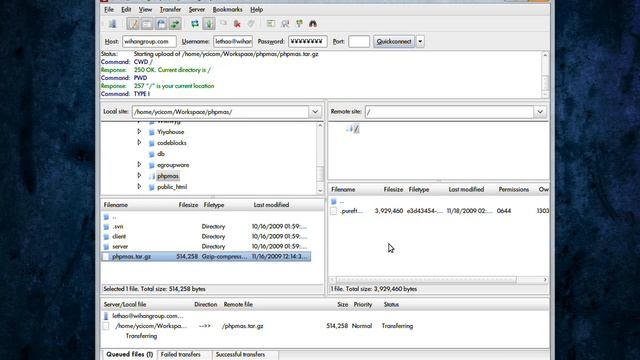Toggle processing of the transfer queue
This screenshot has height=360, width=640.
point(209,24)
